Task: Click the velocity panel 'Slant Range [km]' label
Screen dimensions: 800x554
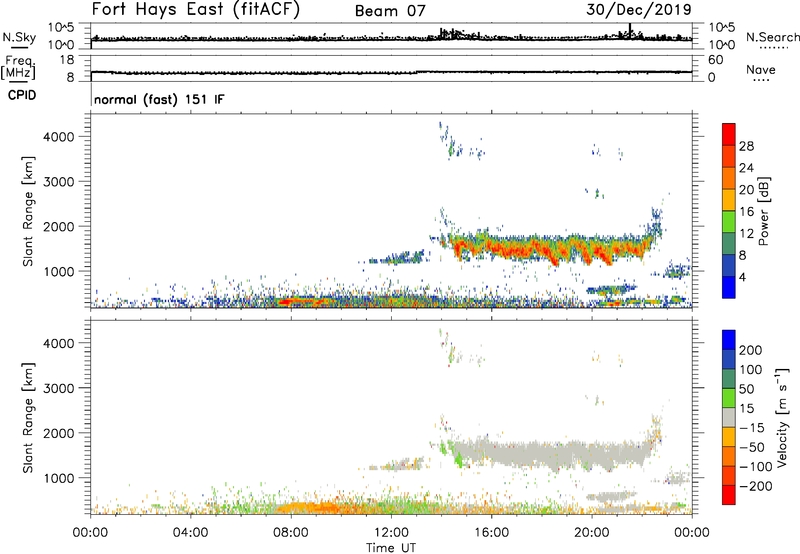Action: point(28,417)
